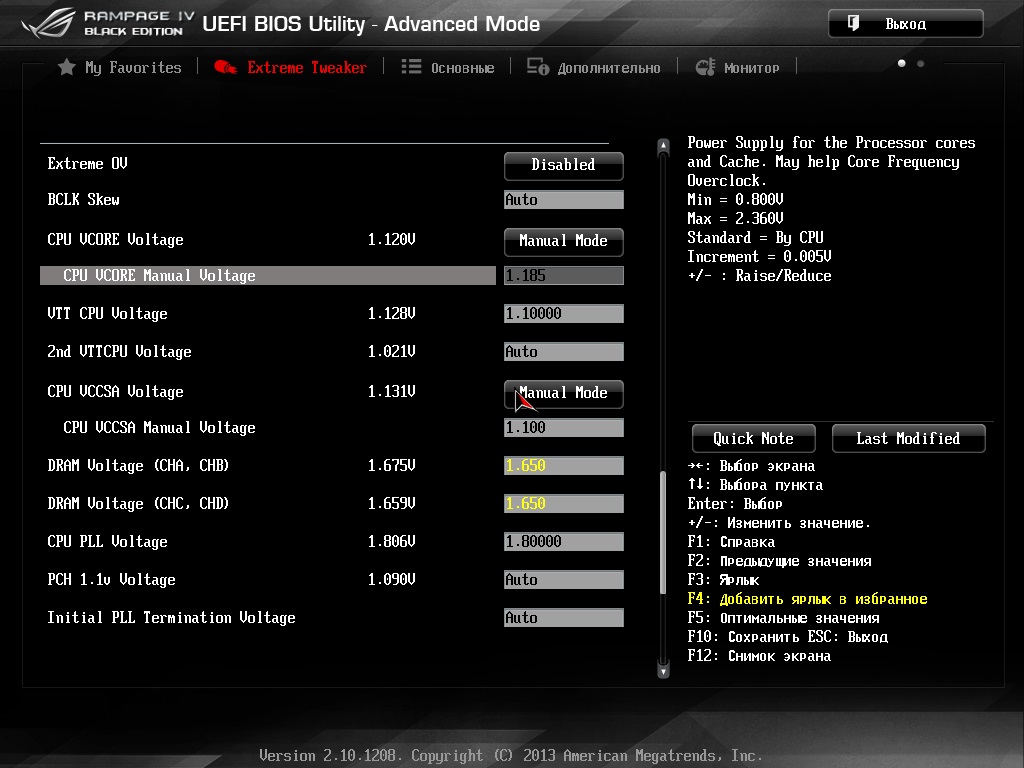This screenshot has height=768, width=1024.
Task: Open CPU VCCSA Voltage Manual Mode dropdown
Action: click(x=564, y=393)
